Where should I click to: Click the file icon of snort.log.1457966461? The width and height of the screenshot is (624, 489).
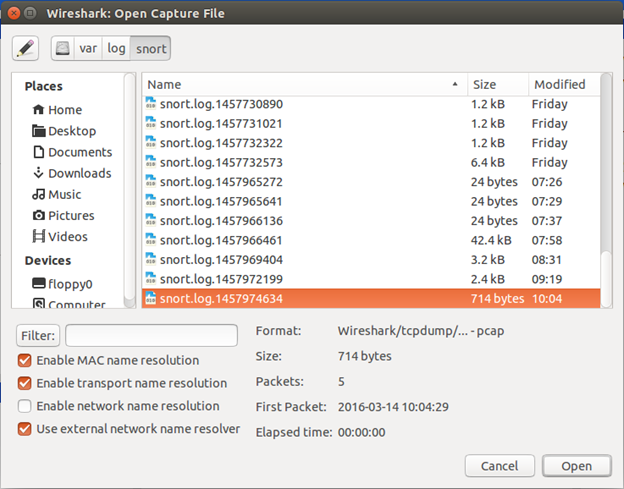tap(151, 240)
